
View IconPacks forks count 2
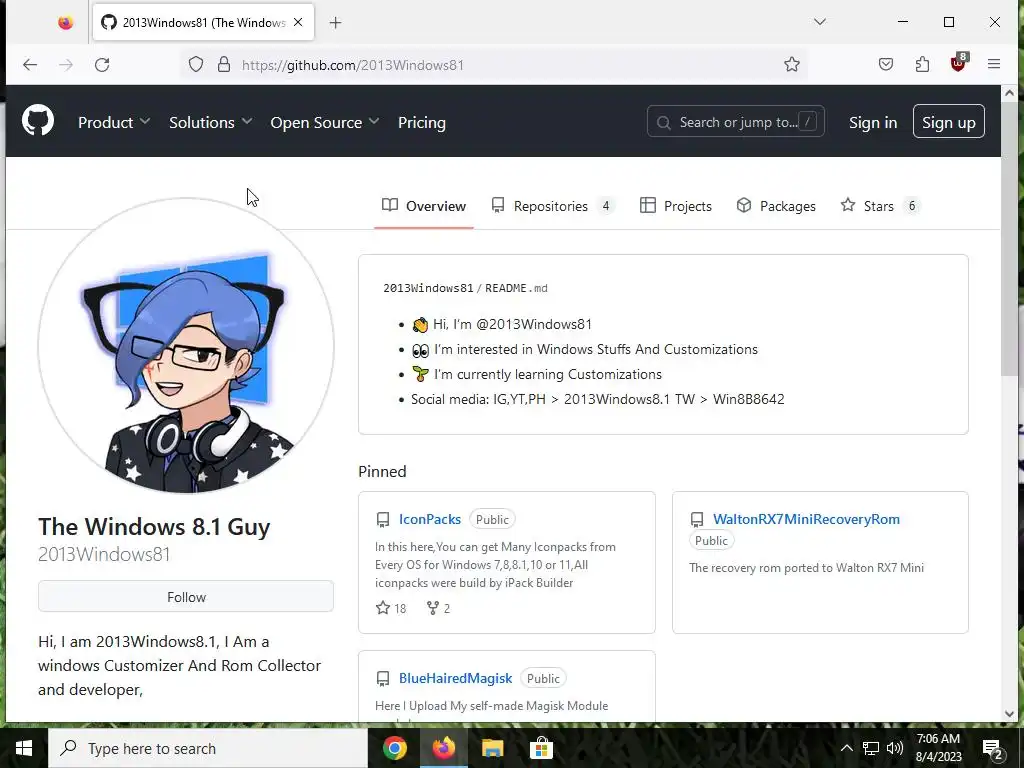[438, 609]
